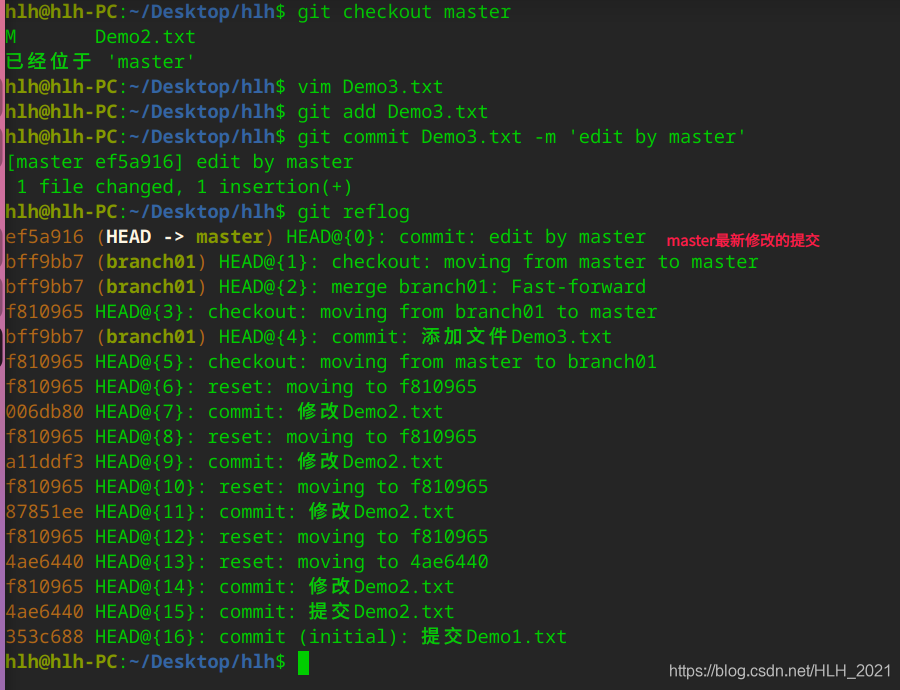Viewport: 900px width, 690px height.
Task: Click the blog.csdn.net watermark link
Action: pyautogui.click(x=780, y=671)
